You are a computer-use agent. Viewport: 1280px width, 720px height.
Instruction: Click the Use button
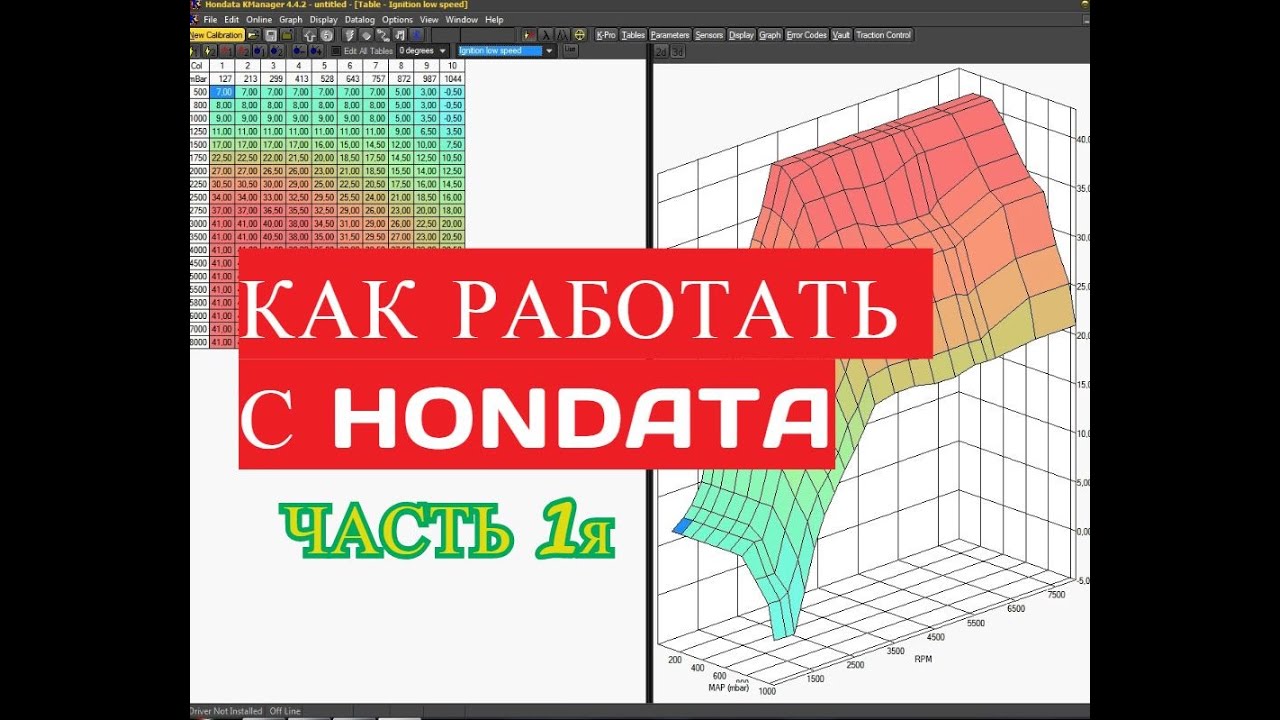pos(570,49)
